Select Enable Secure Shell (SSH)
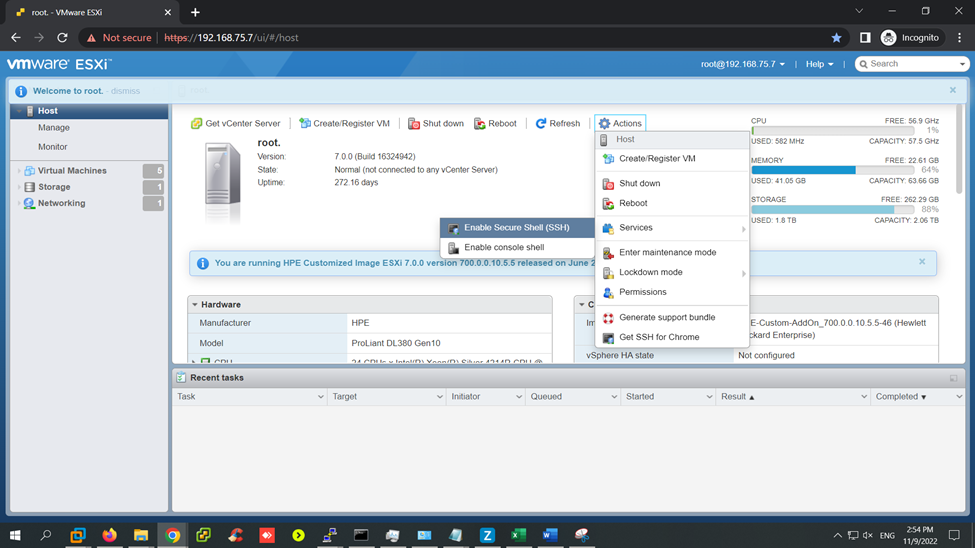 click(516, 228)
